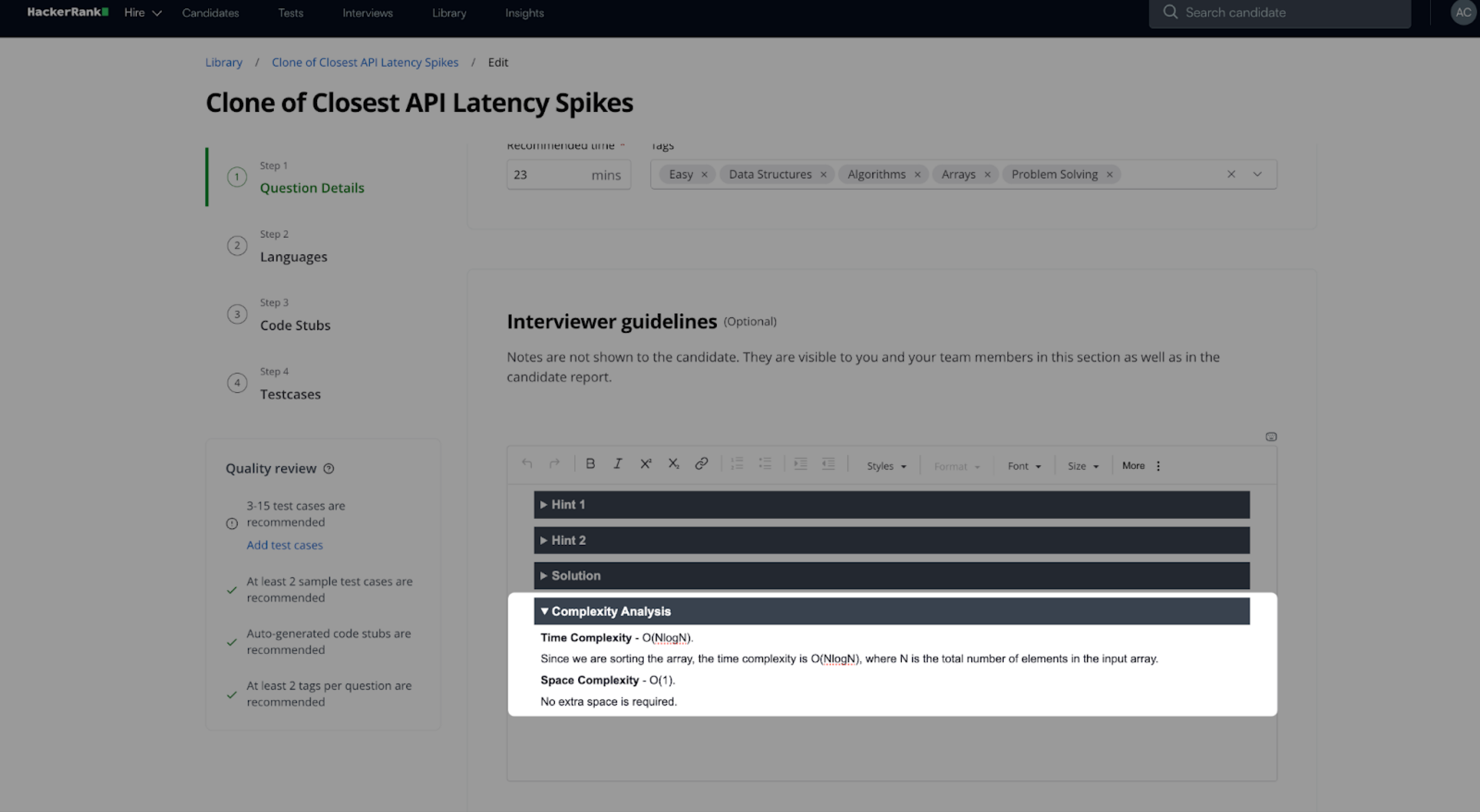Click the Bold formatting icon
Screen dimensions: 1480x812
pyautogui.click(x=590, y=463)
